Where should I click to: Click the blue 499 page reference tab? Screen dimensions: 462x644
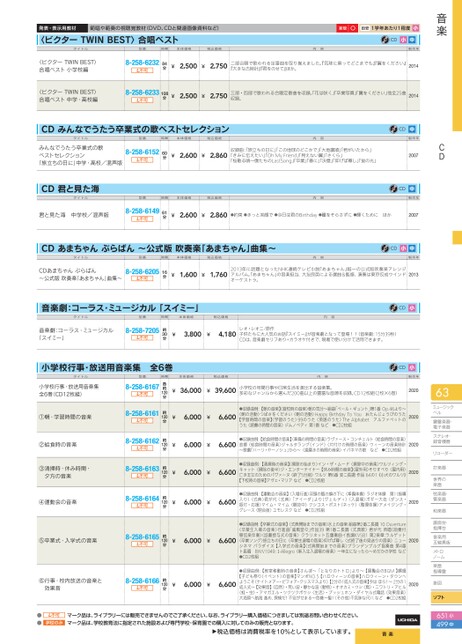[444, 624]
